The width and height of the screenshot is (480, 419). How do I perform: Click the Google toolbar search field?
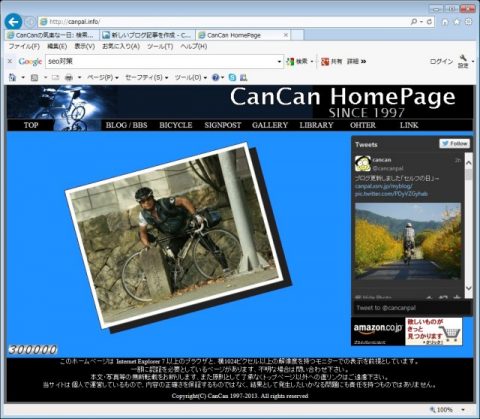coord(162,61)
